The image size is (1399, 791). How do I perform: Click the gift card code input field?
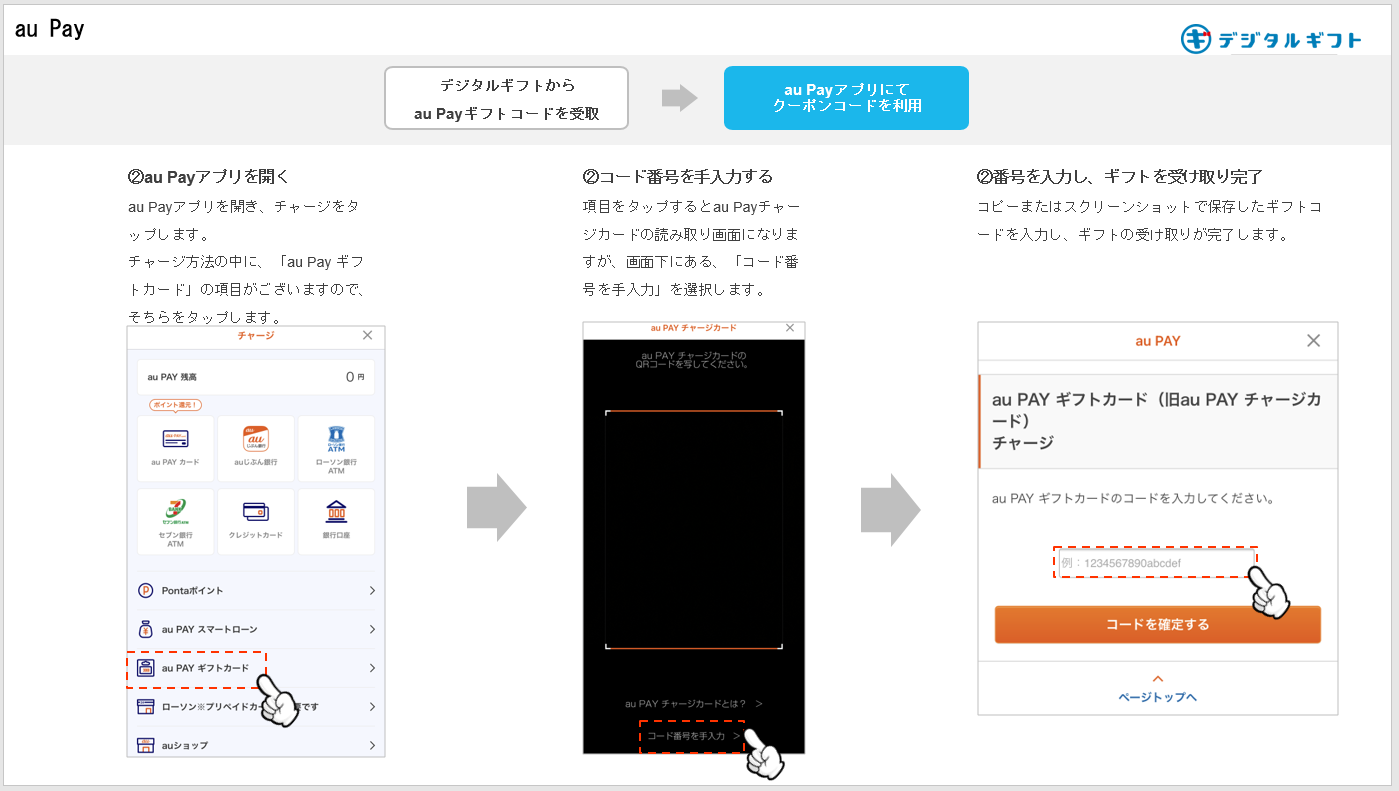pos(1155,563)
